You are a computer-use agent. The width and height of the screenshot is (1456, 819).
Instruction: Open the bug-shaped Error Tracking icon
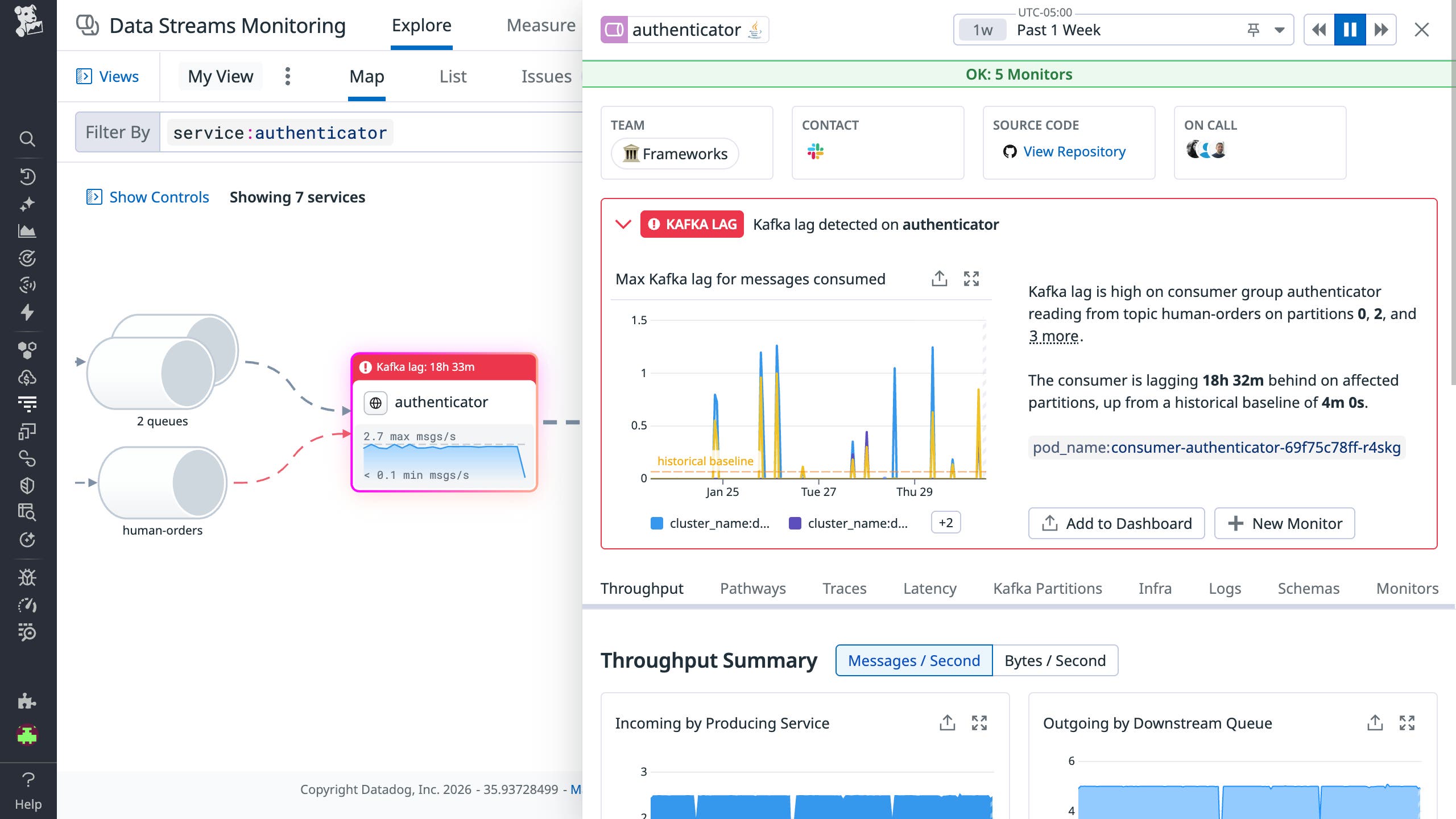(x=28, y=577)
